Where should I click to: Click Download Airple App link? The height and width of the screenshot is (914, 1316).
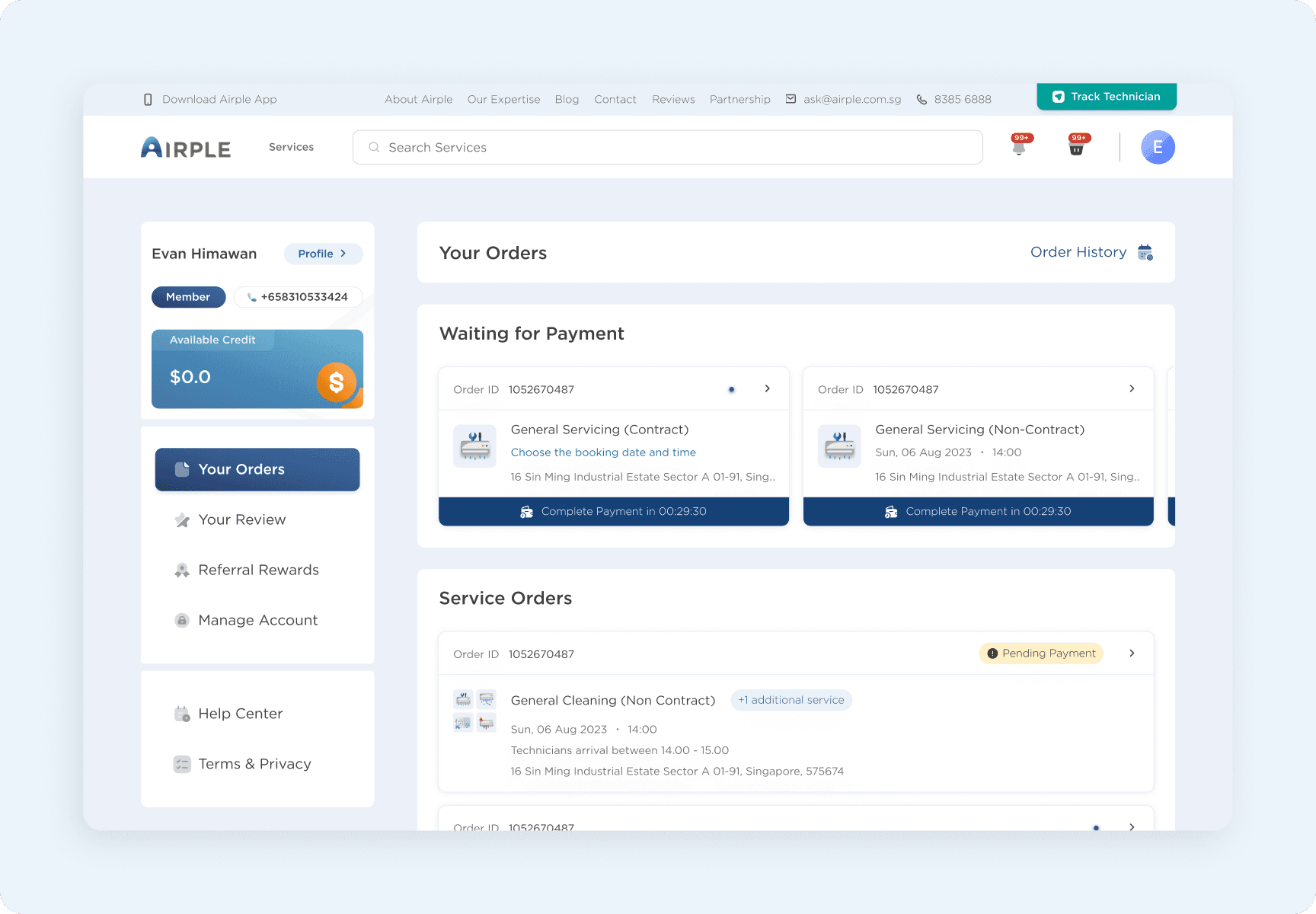219,100
